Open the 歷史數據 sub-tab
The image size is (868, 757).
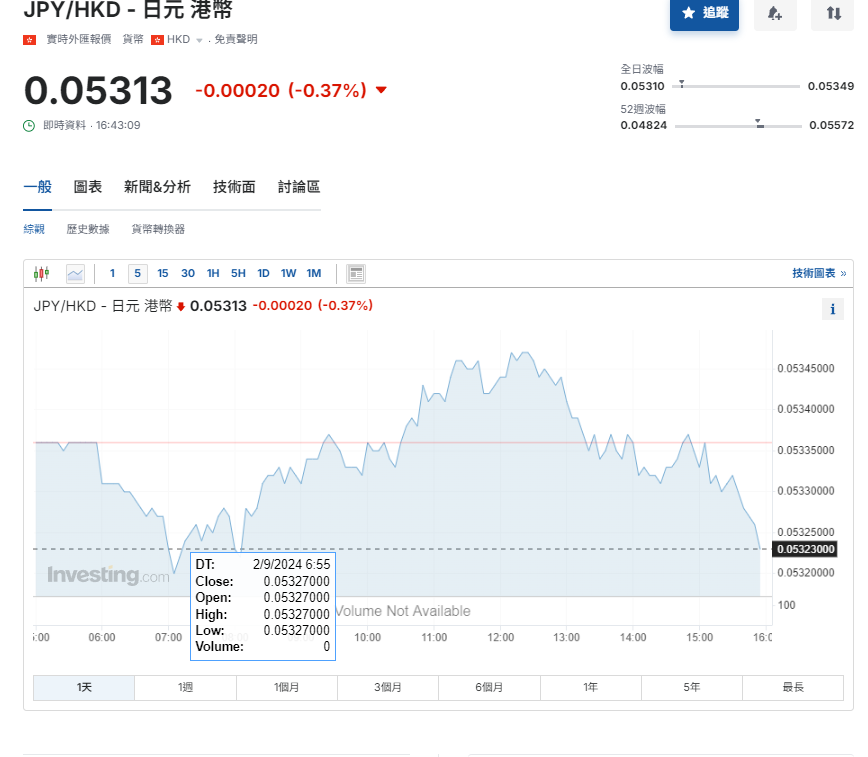pos(88,229)
